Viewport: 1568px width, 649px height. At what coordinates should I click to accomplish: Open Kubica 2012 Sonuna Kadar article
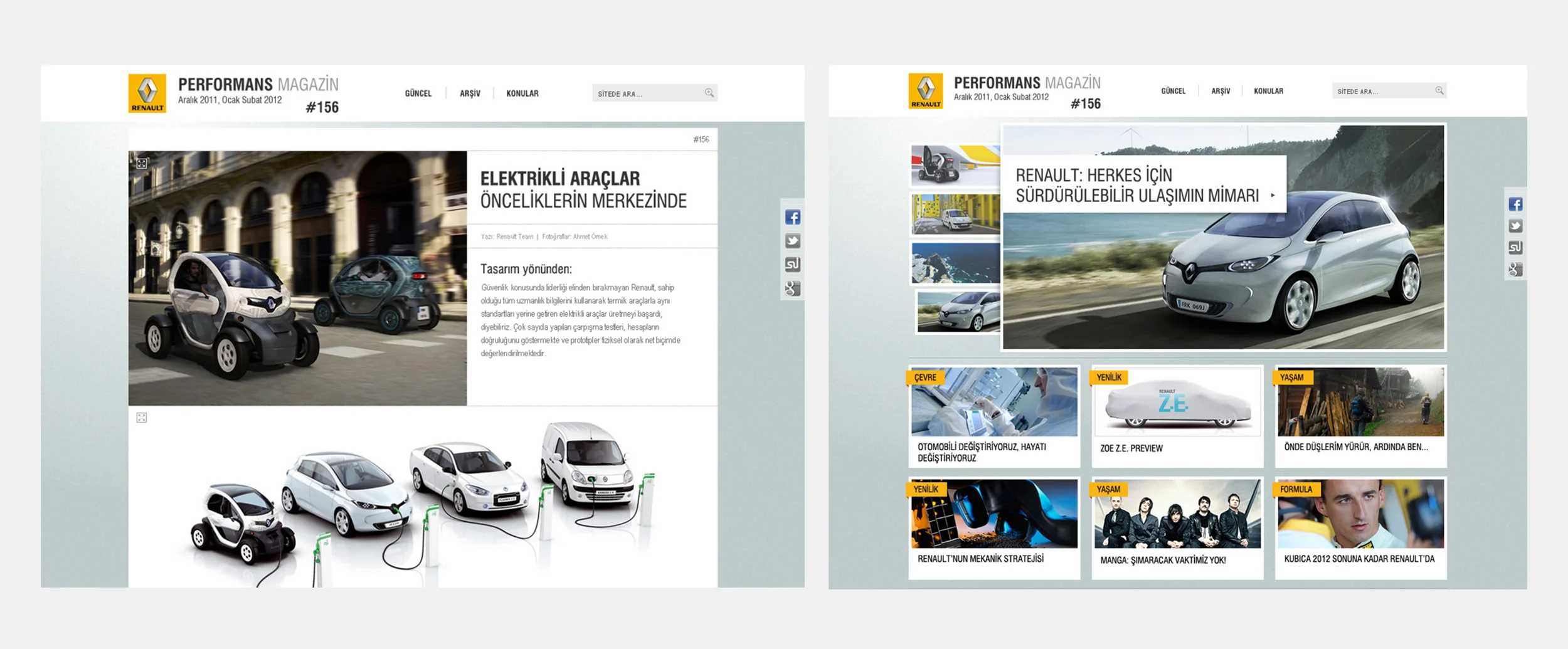click(x=1359, y=559)
